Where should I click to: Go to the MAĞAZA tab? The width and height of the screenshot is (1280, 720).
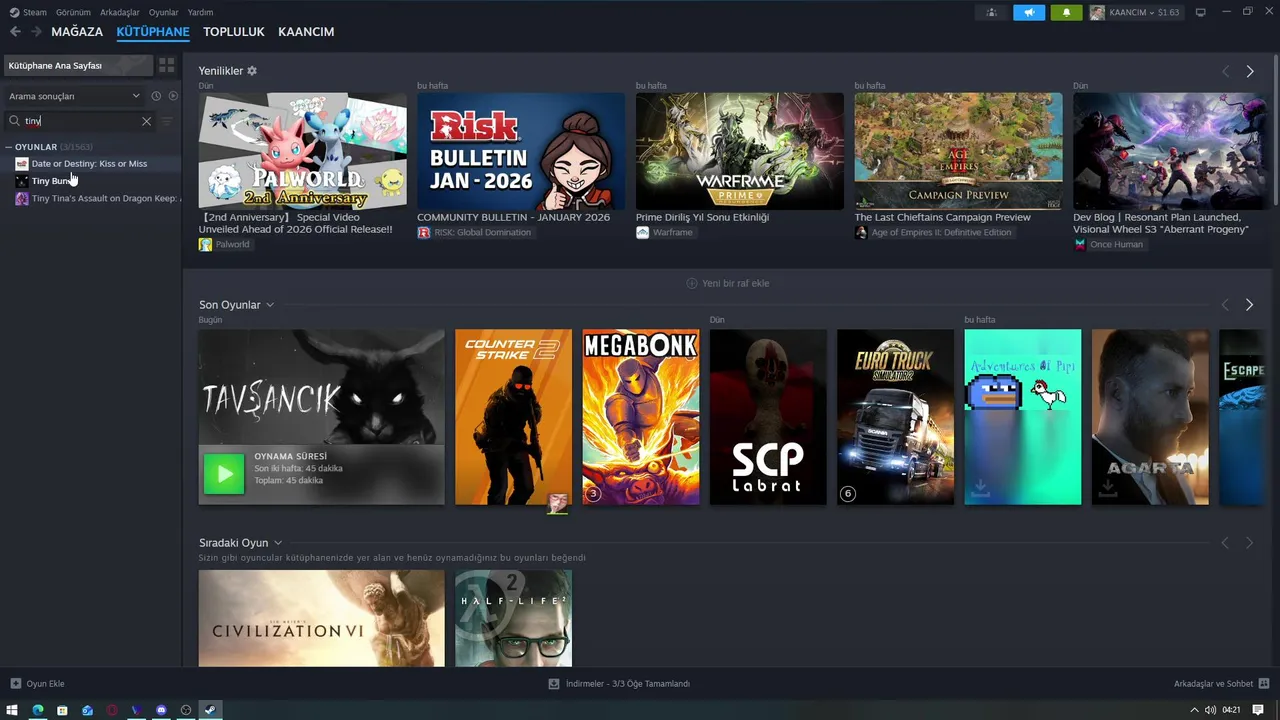click(x=77, y=32)
